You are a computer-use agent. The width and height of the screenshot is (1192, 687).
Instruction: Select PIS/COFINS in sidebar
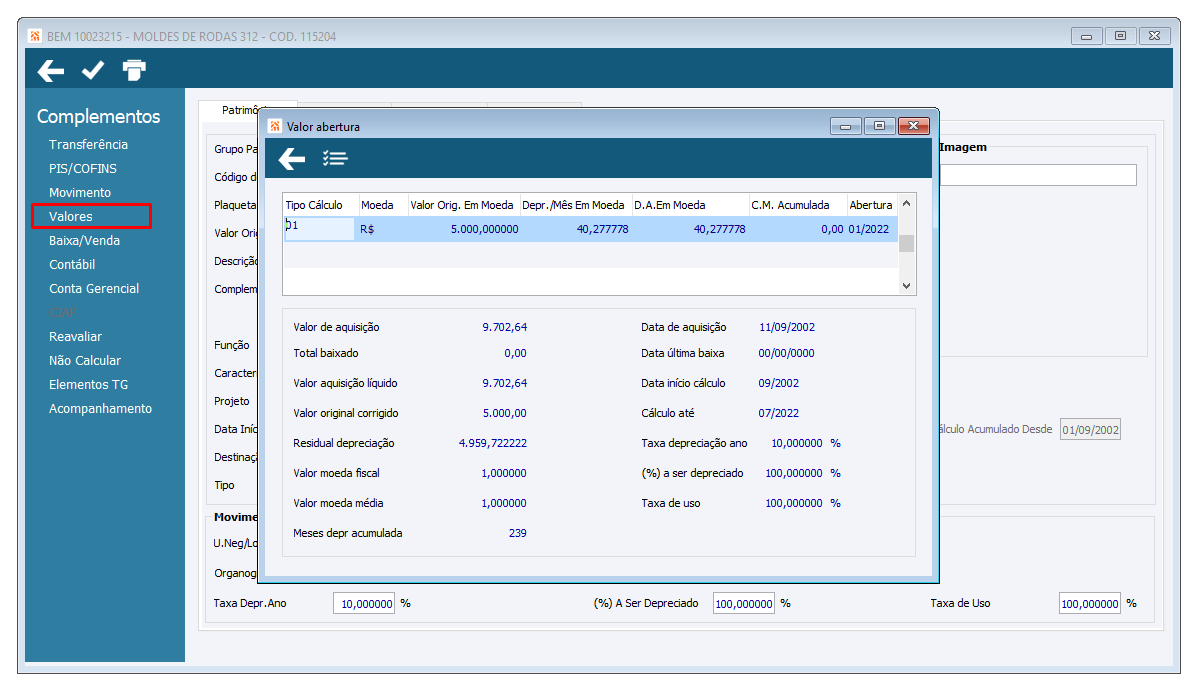click(82, 168)
